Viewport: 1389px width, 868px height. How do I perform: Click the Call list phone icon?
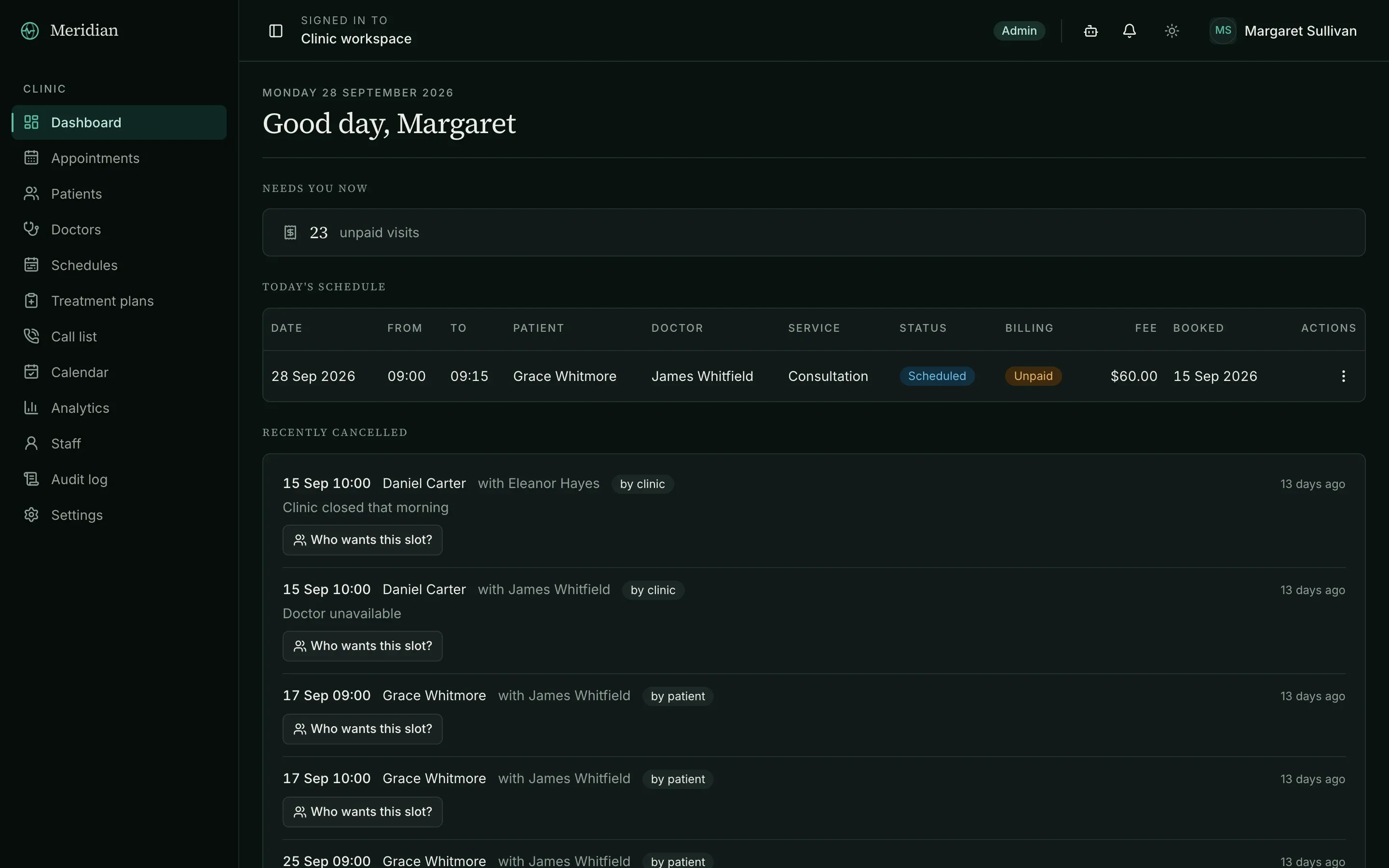pyautogui.click(x=31, y=337)
